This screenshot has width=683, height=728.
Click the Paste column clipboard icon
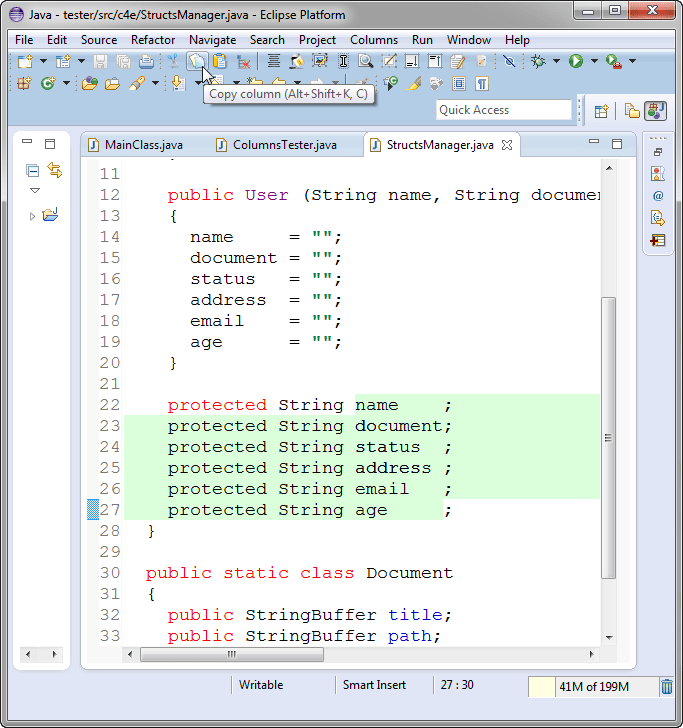click(220, 61)
